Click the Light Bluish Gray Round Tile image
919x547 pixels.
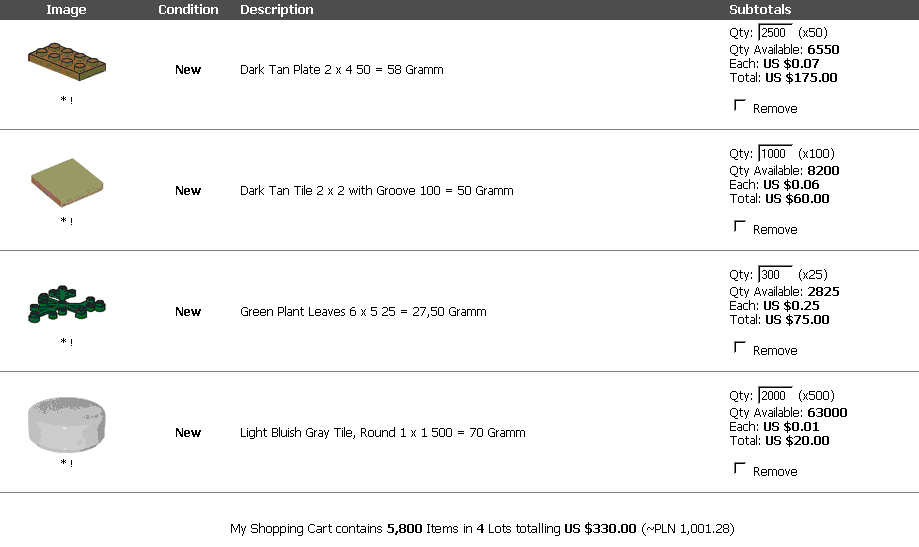(x=66, y=424)
